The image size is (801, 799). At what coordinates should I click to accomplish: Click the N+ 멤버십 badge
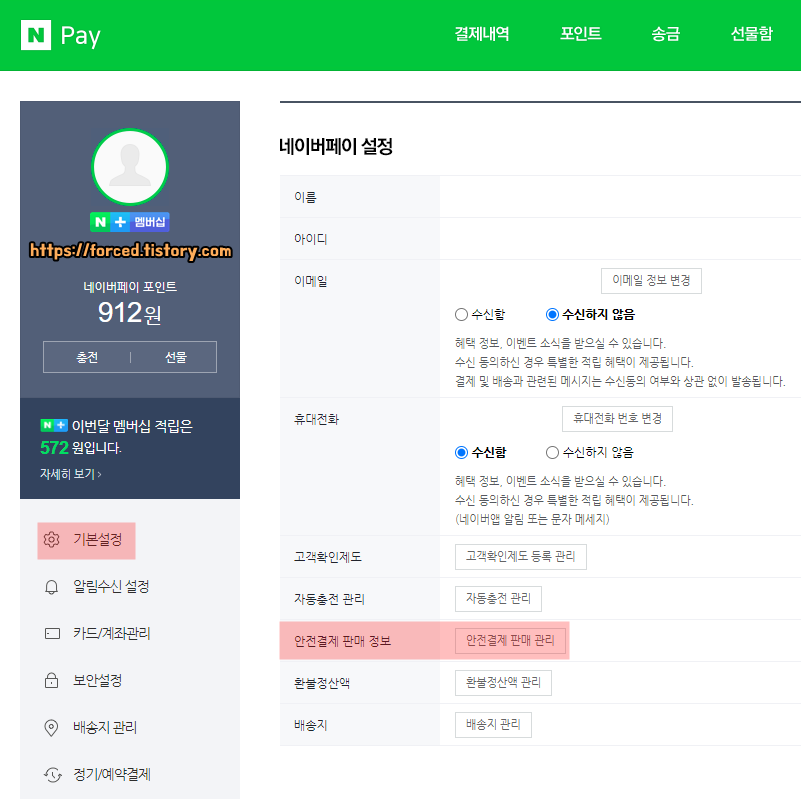click(x=130, y=222)
